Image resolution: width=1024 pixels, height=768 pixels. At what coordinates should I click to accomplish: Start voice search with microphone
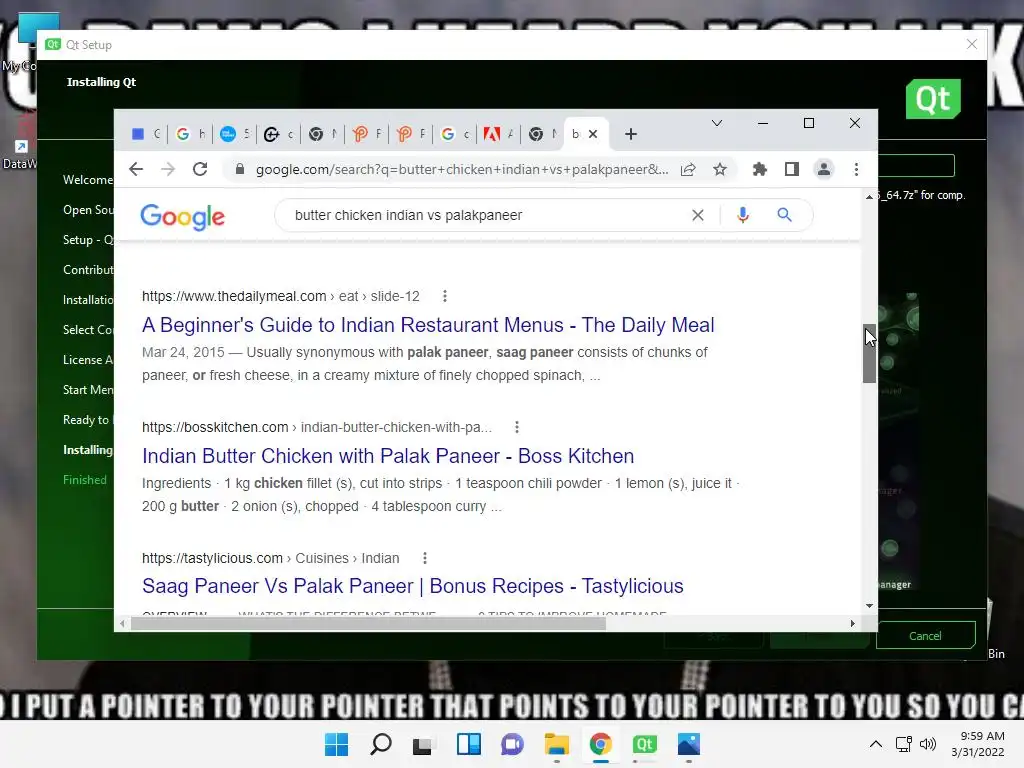tap(743, 215)
